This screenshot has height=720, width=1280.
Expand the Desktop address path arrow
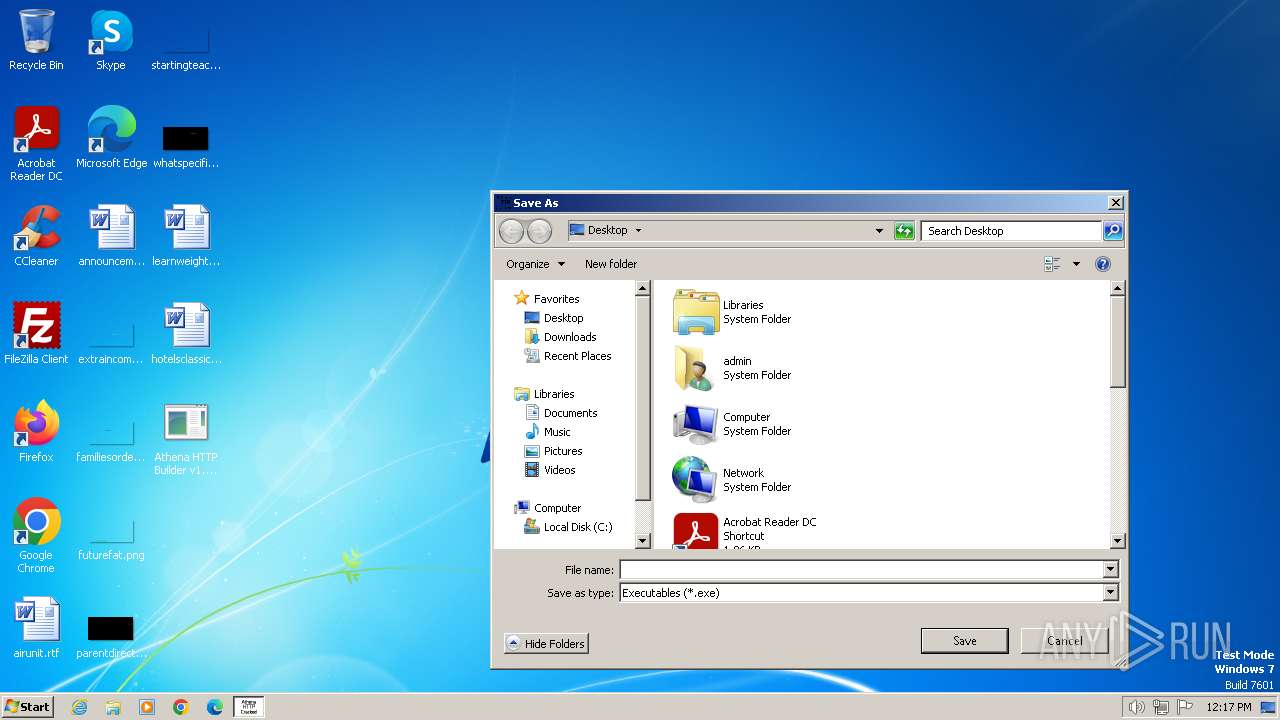tap(638, 231)
